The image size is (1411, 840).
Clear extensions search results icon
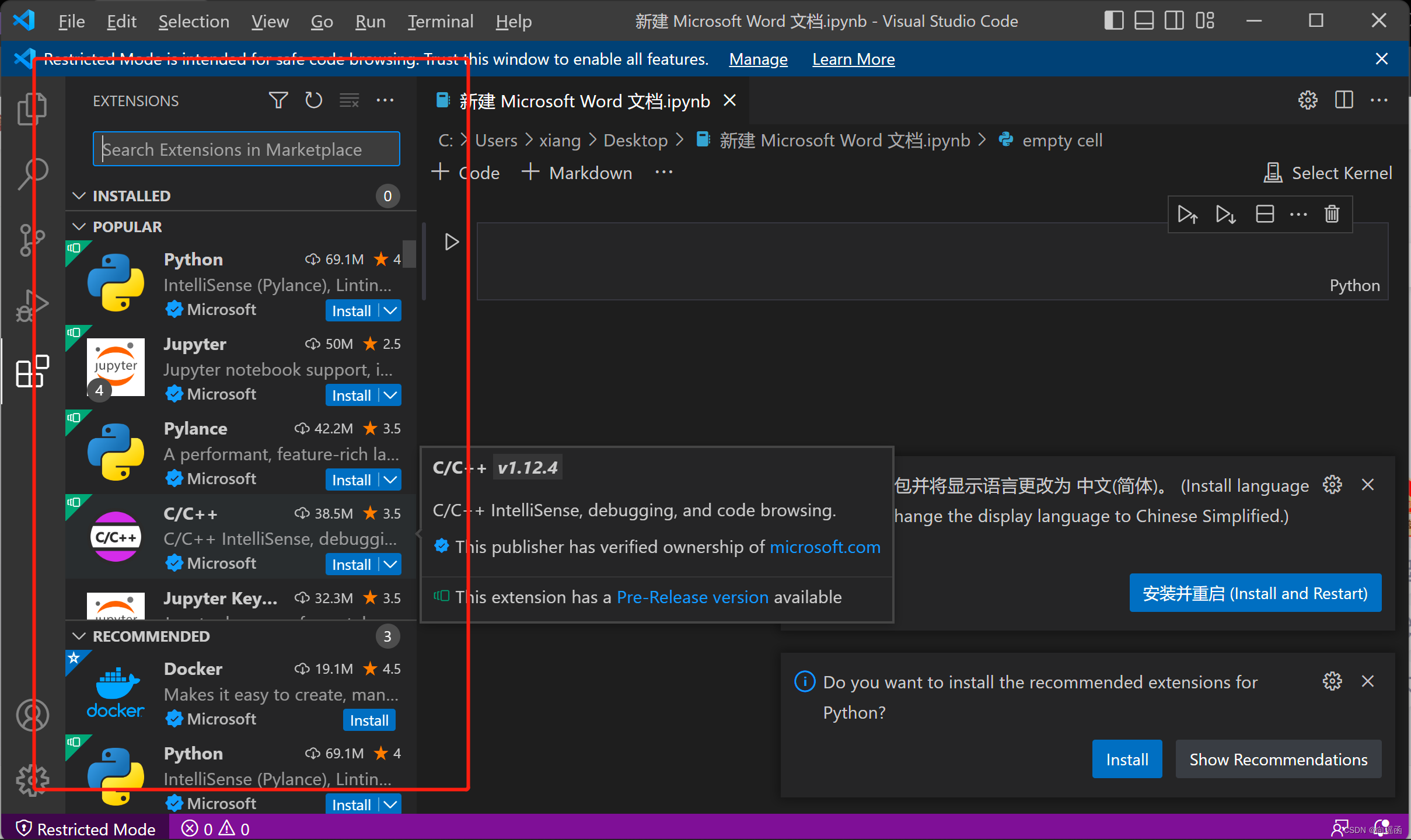tap(350, 100)
